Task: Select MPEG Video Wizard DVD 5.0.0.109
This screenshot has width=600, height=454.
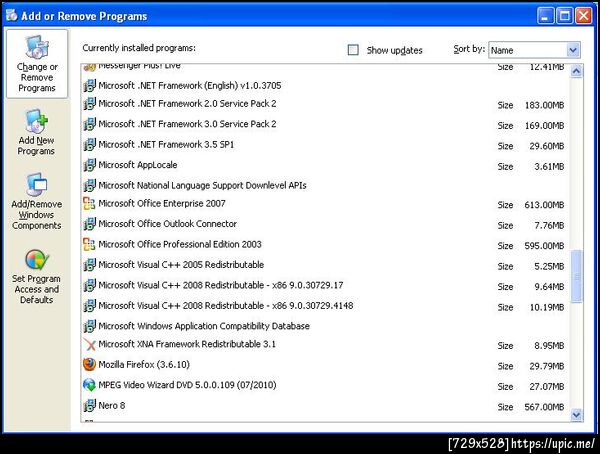Action: tap(187, 385)
